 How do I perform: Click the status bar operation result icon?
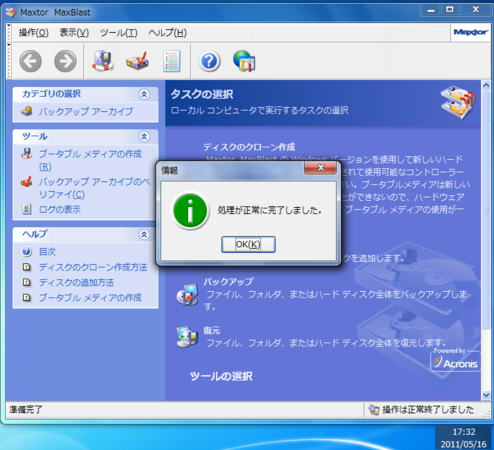pyautogui.click(x=374, y=410)
